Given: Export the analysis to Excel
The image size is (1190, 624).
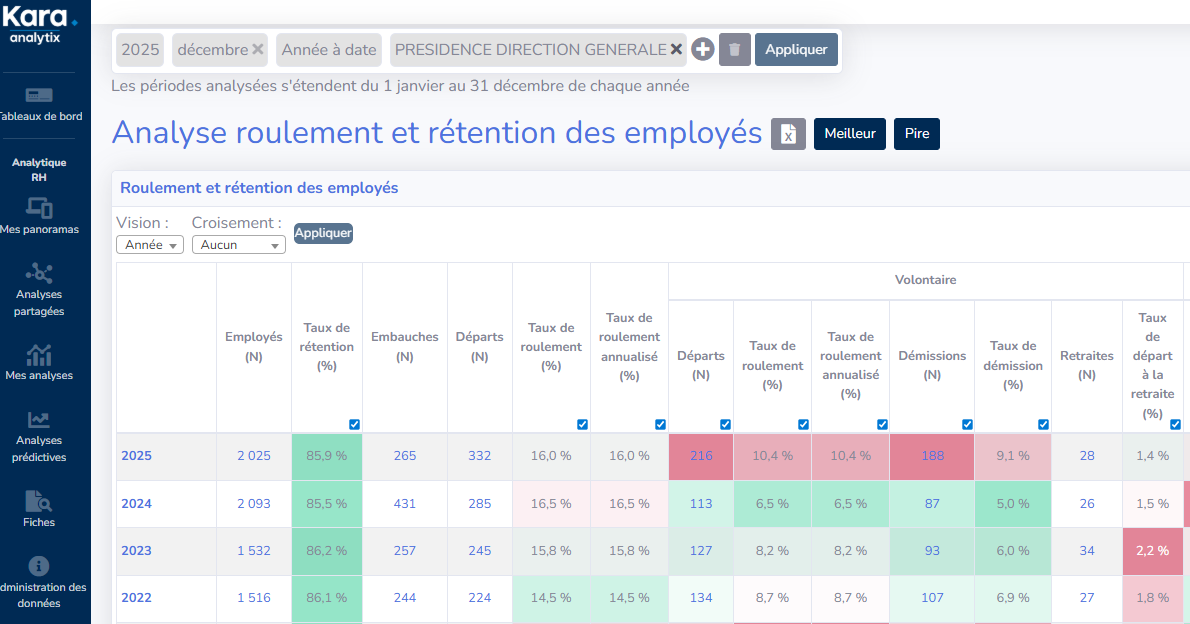Looking at the screenshot, I should coord(787,133).
